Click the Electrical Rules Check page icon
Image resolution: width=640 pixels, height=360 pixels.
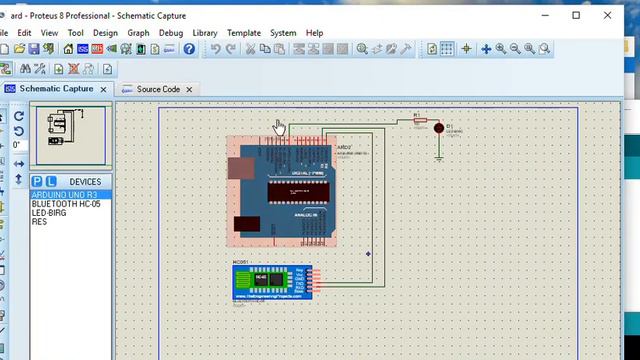[x=107, y=69]
